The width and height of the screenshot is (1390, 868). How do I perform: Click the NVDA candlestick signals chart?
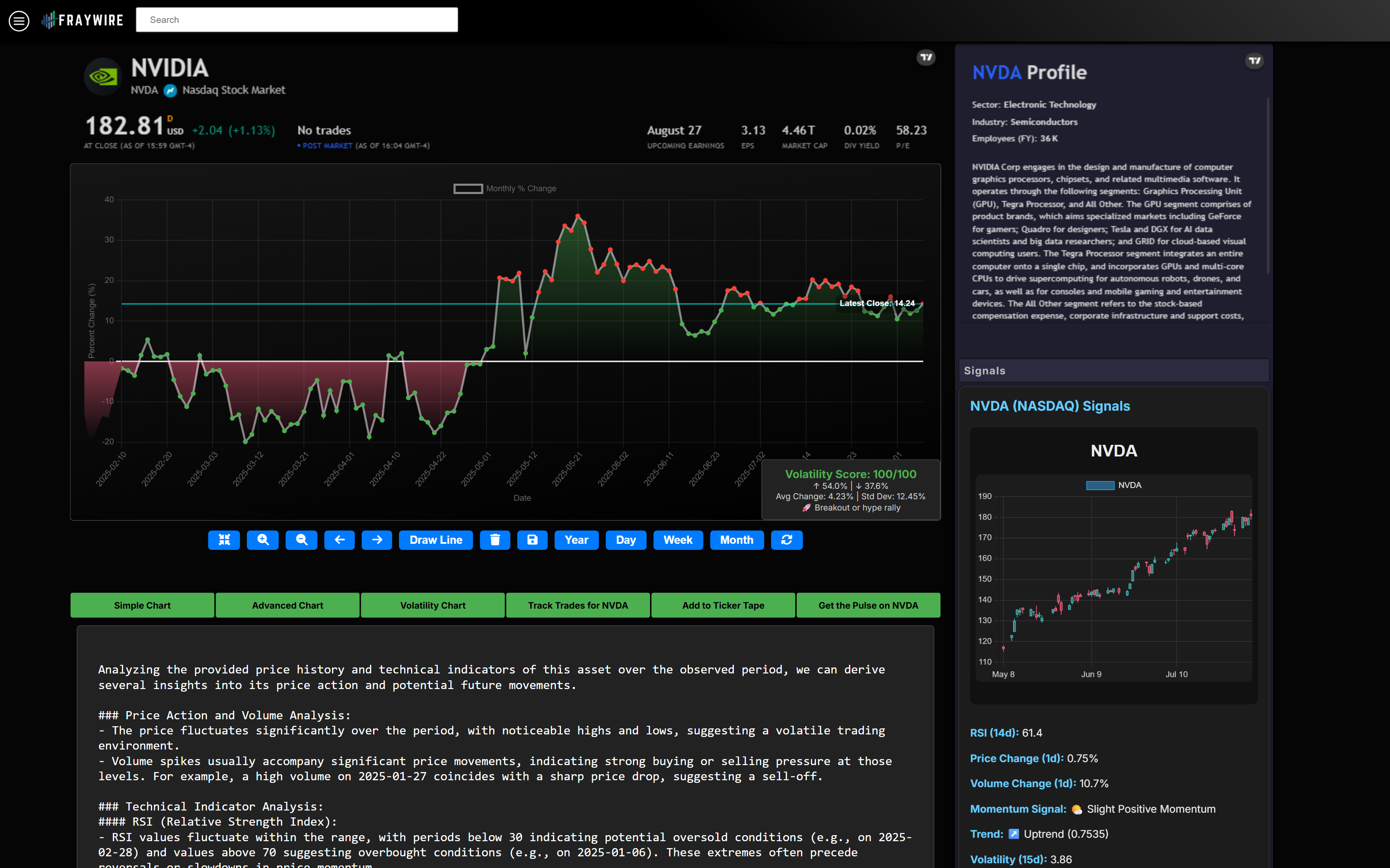click(1113, 579)
